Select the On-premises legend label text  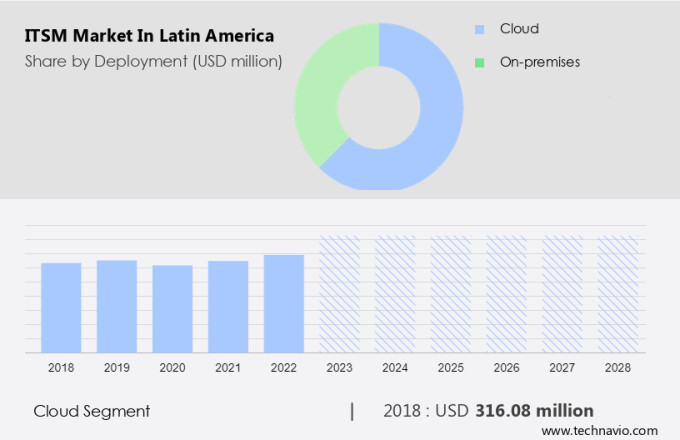(x=540, y=62)
